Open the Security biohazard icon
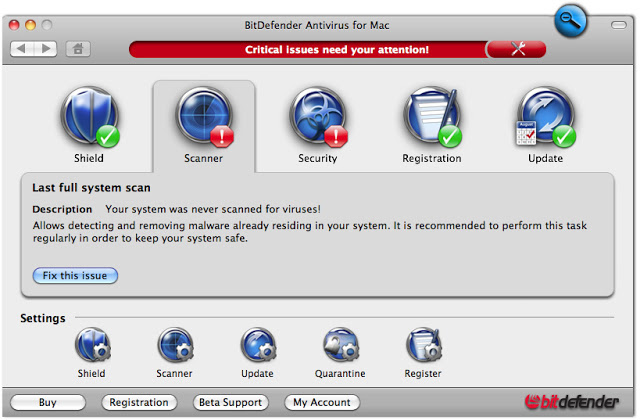Image resolution: width=640 pixels, height=420 pixels. [x=318, y=117]
